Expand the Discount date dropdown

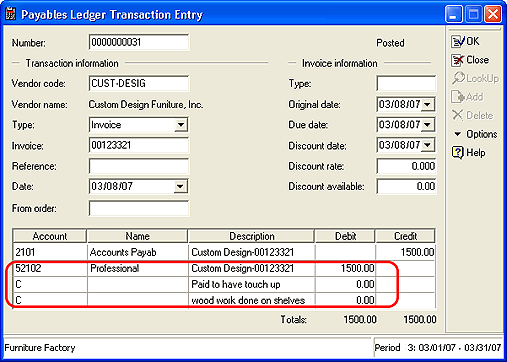tap(428, 145)
